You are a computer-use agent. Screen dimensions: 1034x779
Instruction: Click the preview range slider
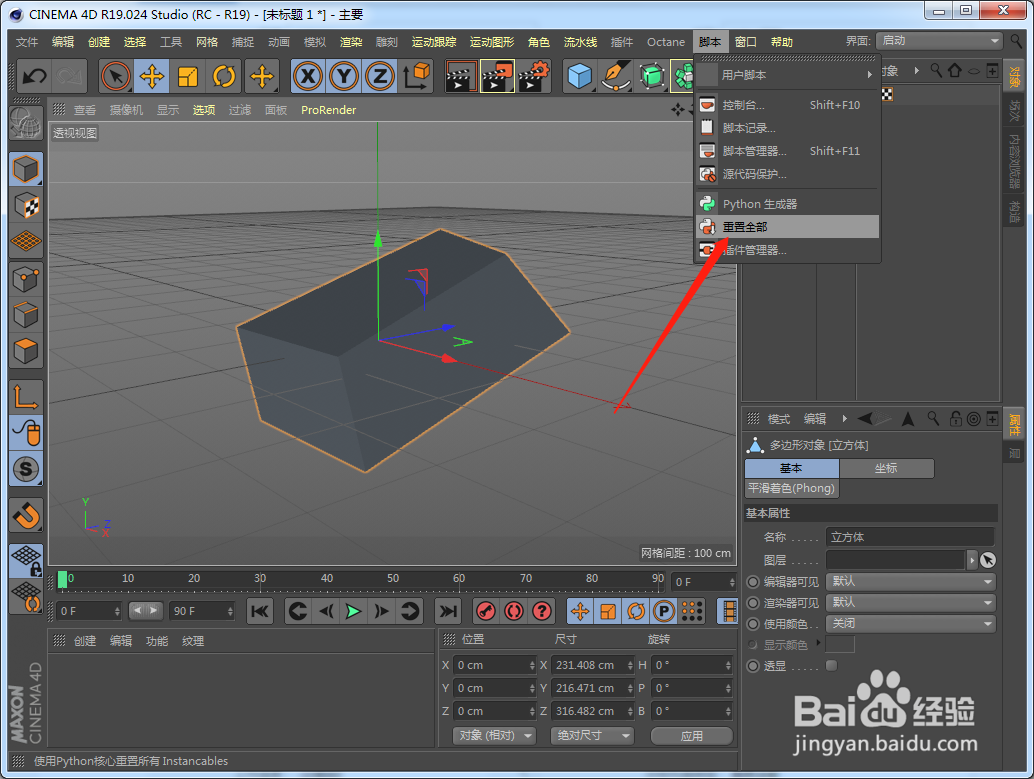pos(145,611)
